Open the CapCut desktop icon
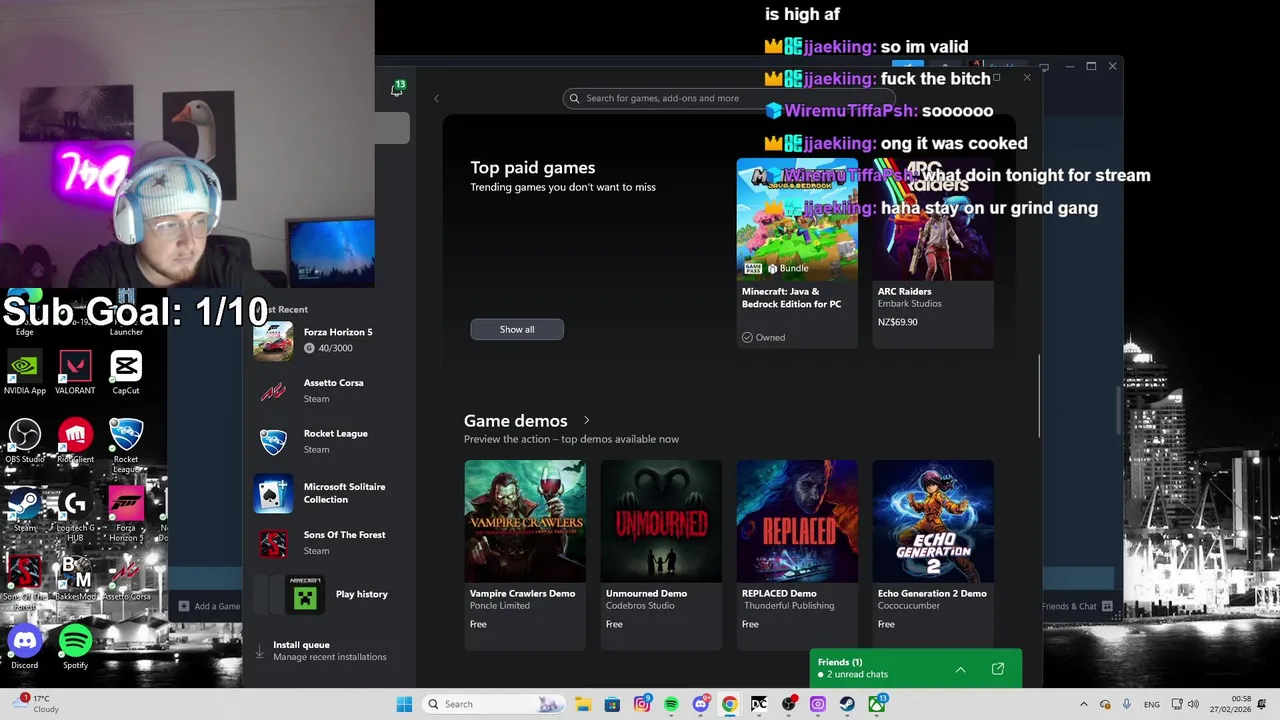Screen dimensions: 1280x720 pyautogui.click(x=126, y=373)
